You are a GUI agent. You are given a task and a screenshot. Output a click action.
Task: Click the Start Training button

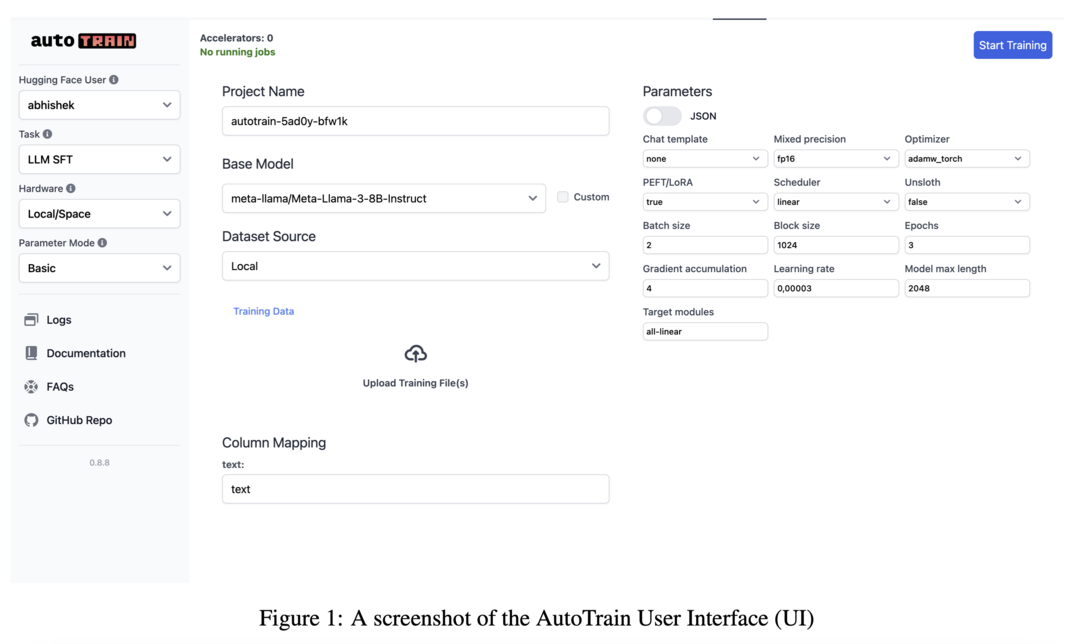[1012, 45]
